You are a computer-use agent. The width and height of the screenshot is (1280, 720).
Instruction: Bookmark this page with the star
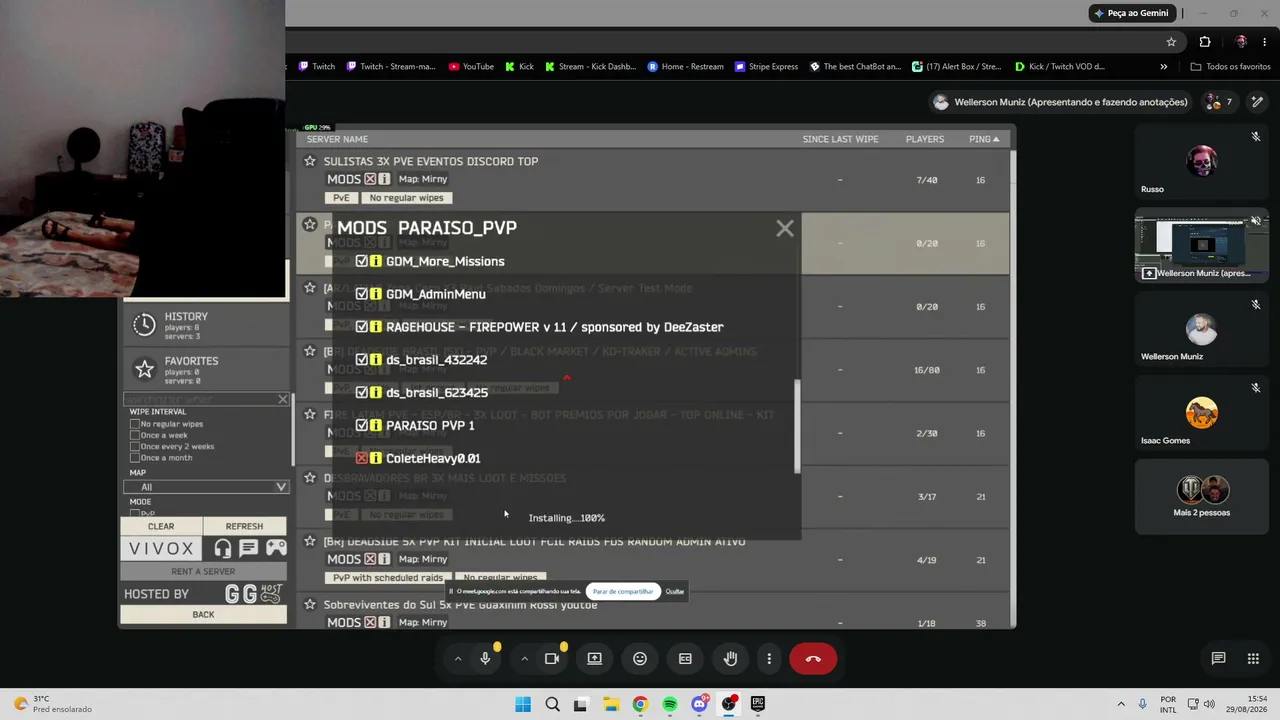click(x=1171, y=42)
